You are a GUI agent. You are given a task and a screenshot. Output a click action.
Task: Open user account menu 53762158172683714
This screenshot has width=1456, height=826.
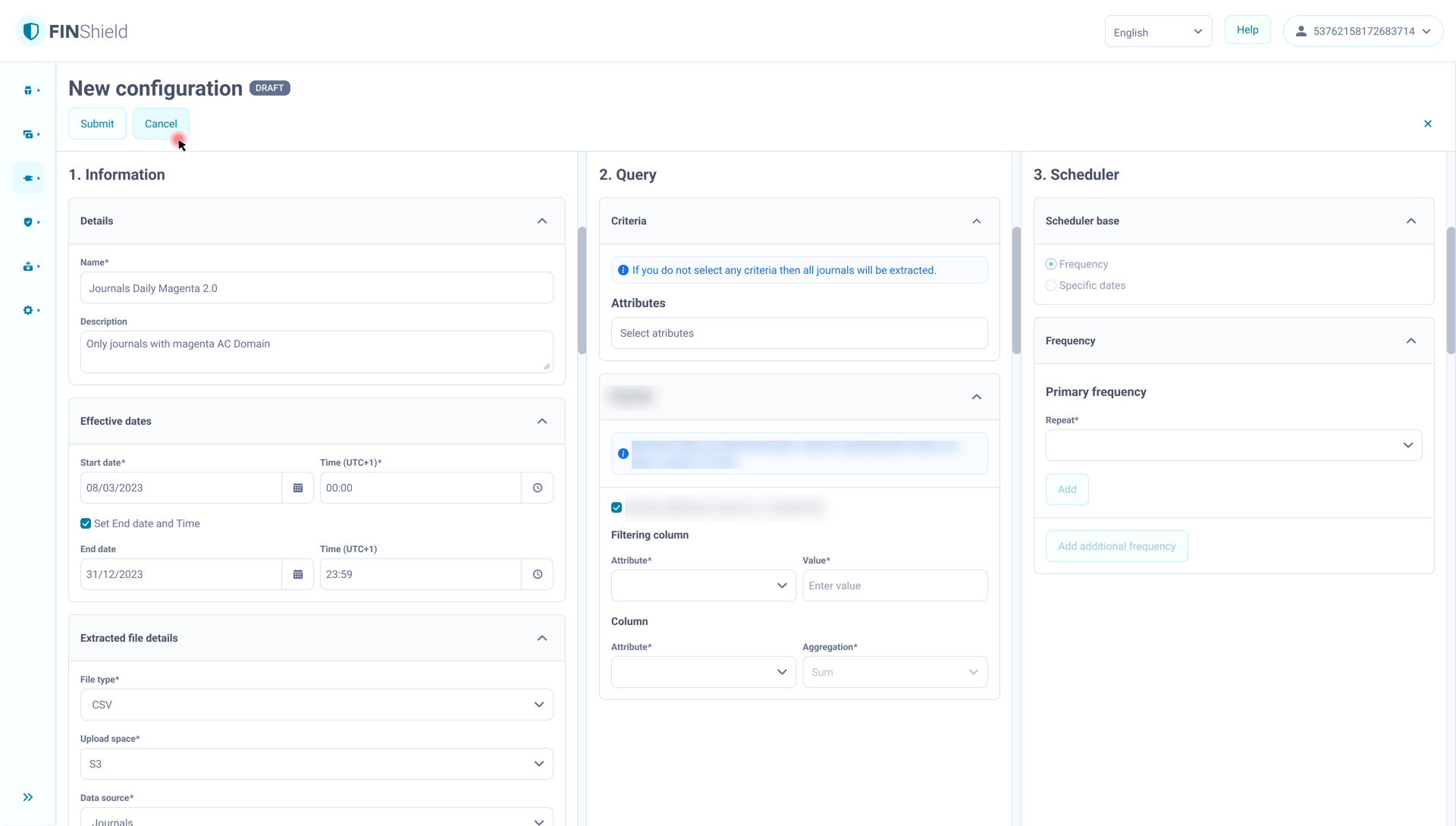tap(1363, 32)
